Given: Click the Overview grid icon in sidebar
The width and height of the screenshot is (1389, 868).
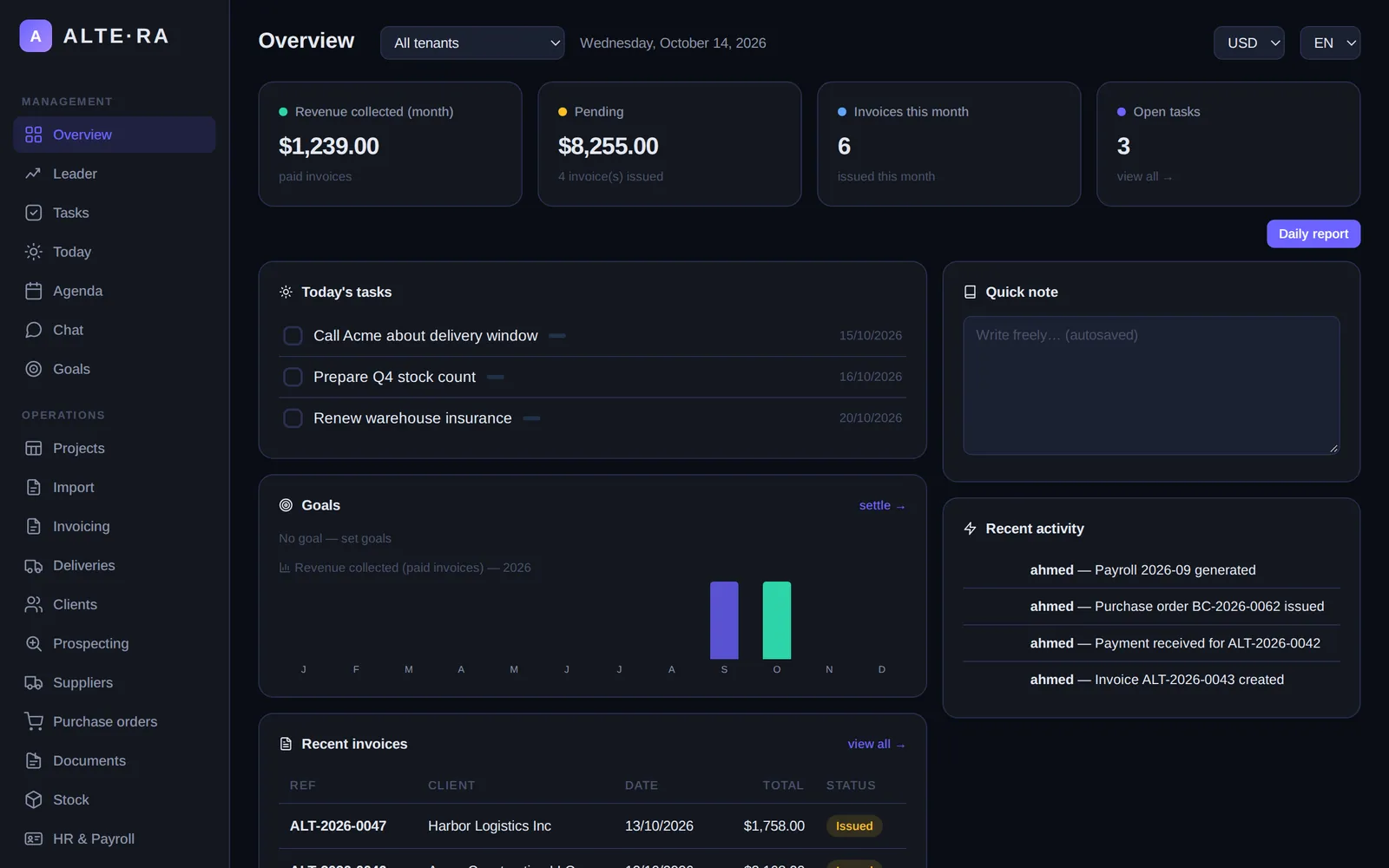Looking at the screenshot, I should click(33, 135).
